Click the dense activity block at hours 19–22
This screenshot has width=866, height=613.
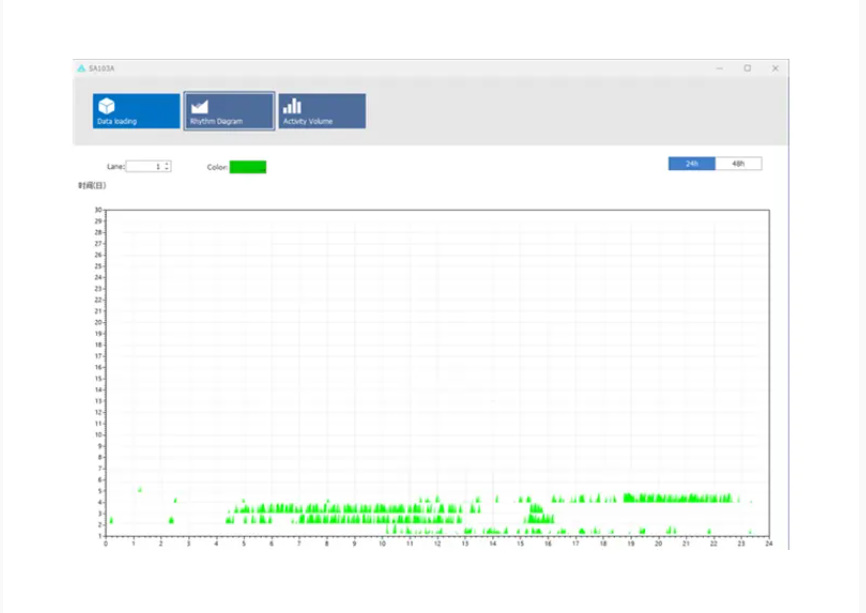click(678, 498)
